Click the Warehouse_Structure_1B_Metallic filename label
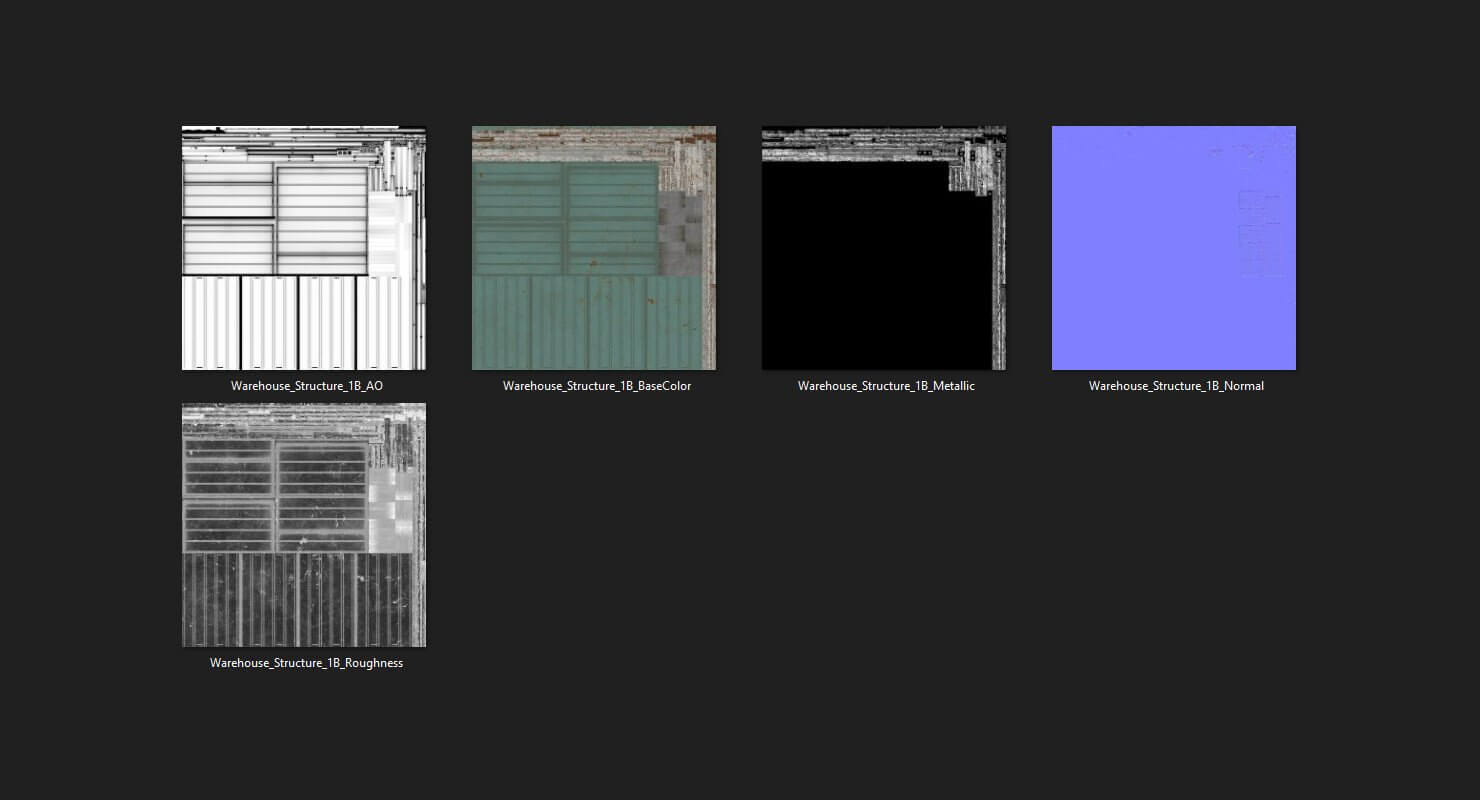Viewport: 1480px width, 800px height. 886,386
